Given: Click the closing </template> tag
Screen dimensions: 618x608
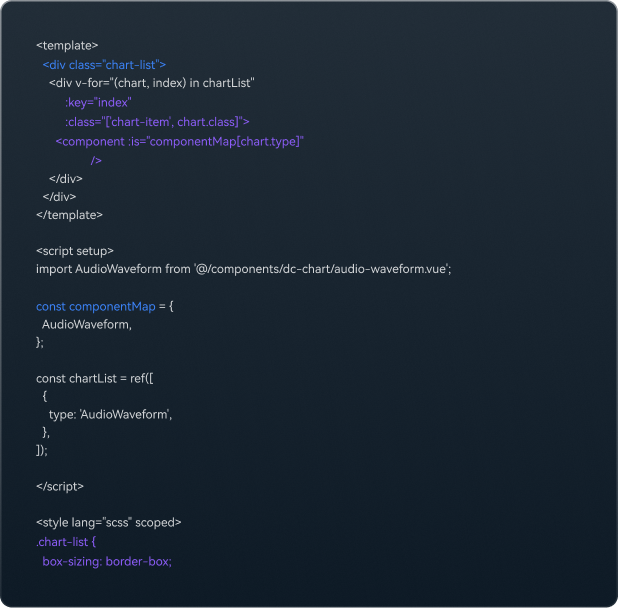Looking at the screenshot, I should click(69, 215).
